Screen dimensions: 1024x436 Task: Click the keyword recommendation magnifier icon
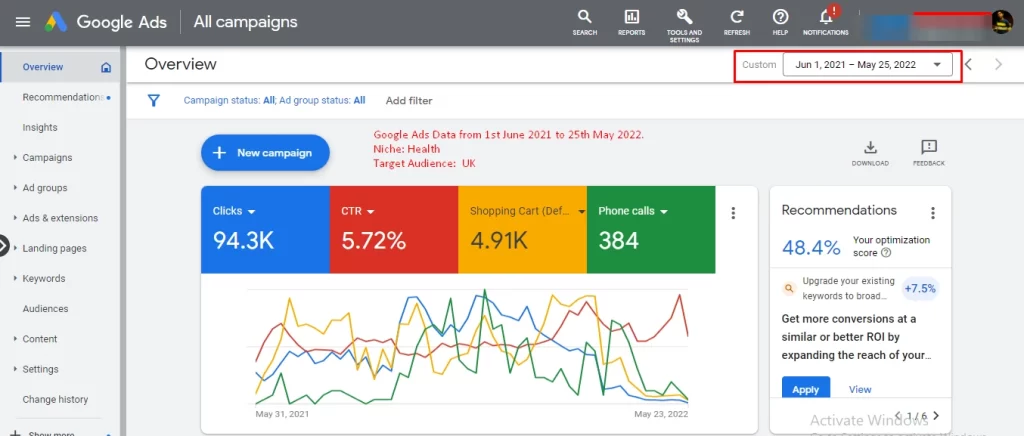pos(789,288)
